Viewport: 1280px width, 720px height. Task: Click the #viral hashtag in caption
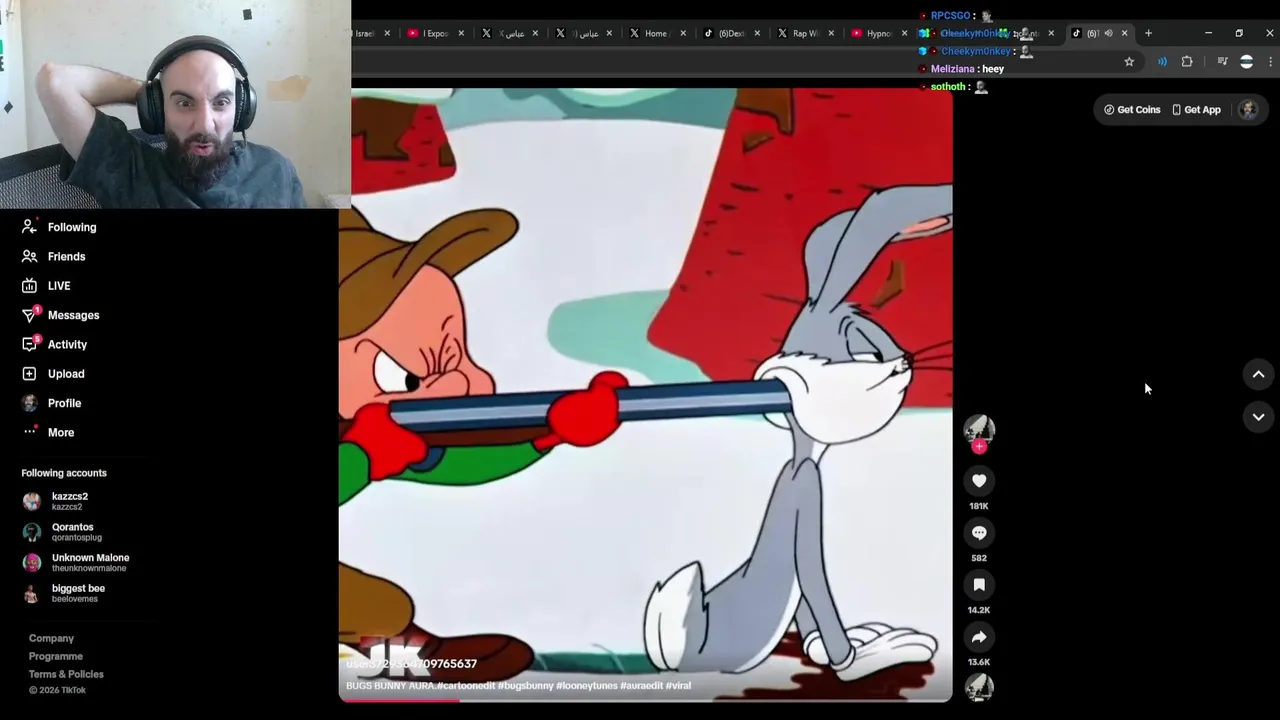[679, 686]
